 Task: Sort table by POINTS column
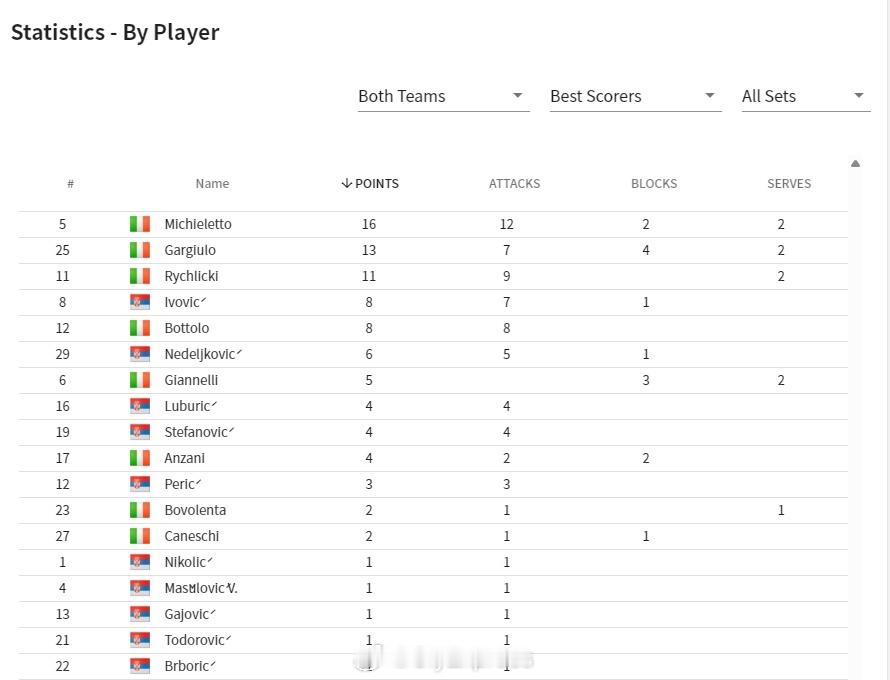click(x=370, y=184)
